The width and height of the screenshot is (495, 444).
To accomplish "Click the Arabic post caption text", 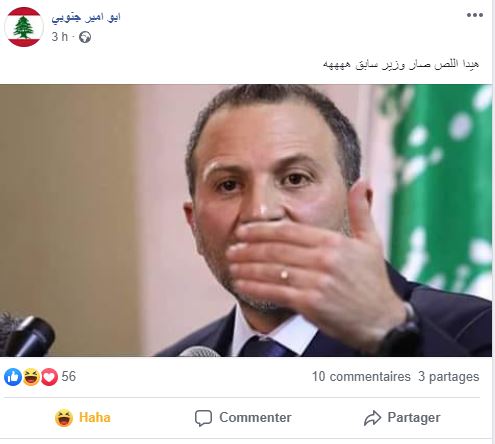I will coord(401,64).
